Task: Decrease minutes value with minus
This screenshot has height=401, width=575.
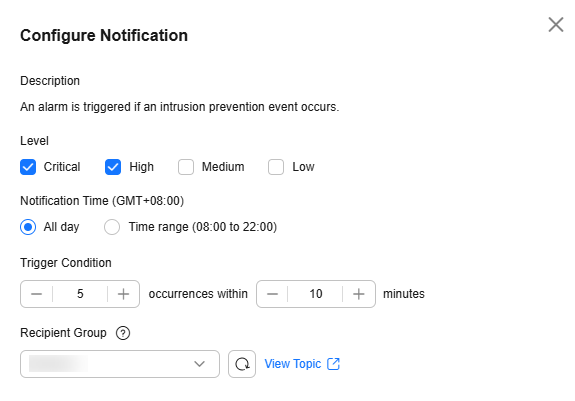Action: pos(272,294)
